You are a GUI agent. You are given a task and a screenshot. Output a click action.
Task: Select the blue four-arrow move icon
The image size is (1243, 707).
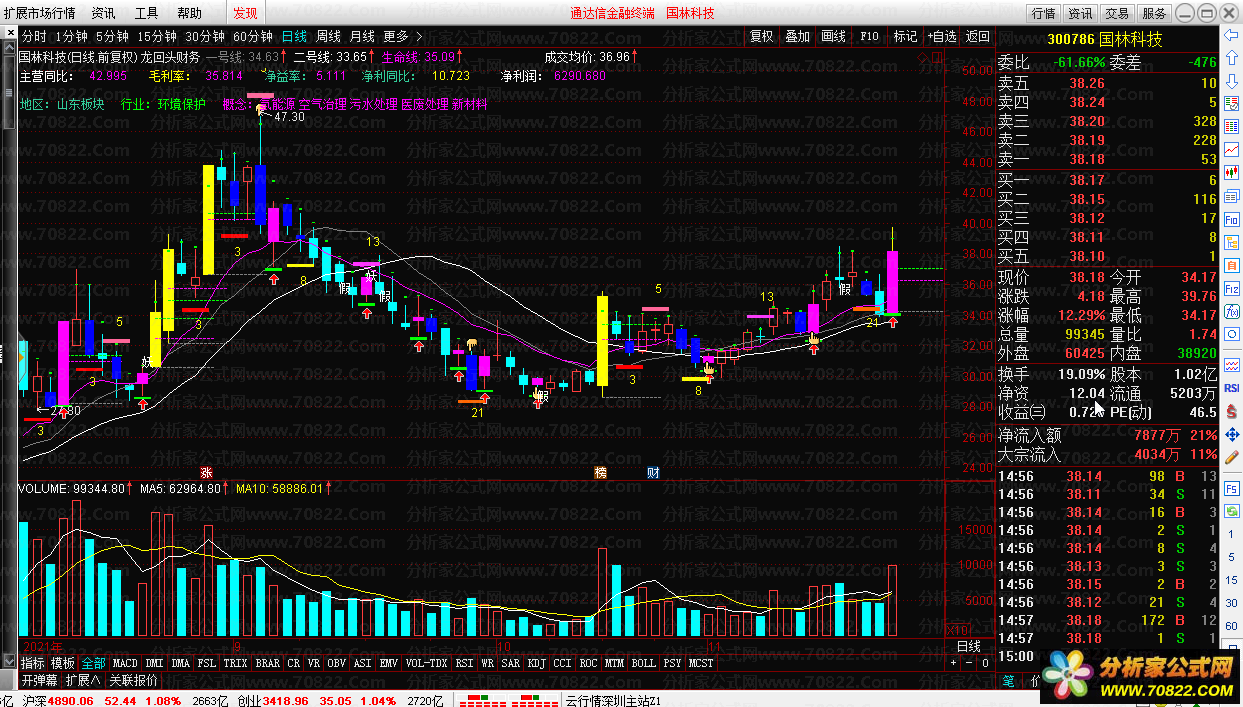[1231, 434]
